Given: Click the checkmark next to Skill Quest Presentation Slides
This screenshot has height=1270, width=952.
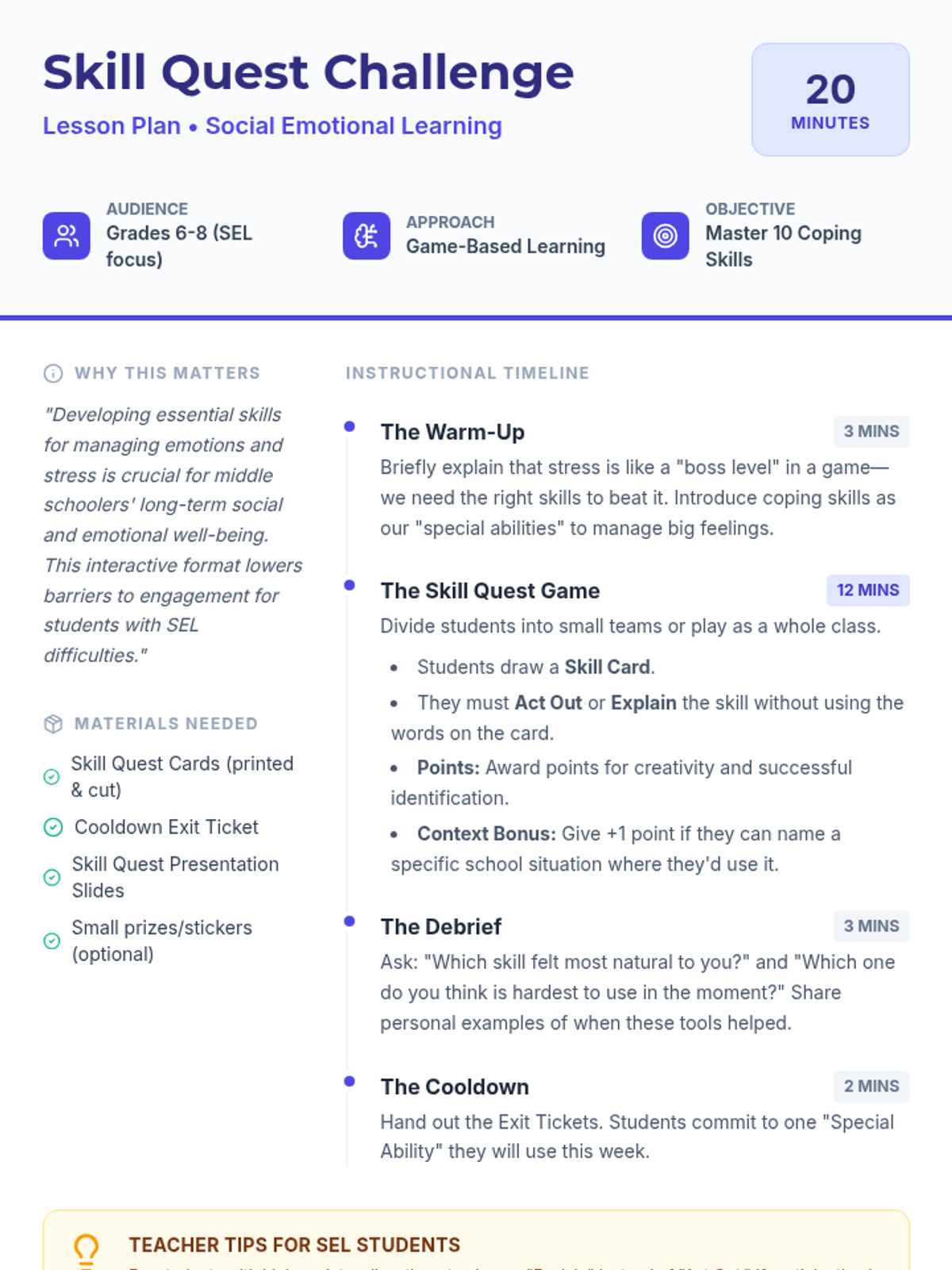Looking at the screenshot, I should (52, 877).
